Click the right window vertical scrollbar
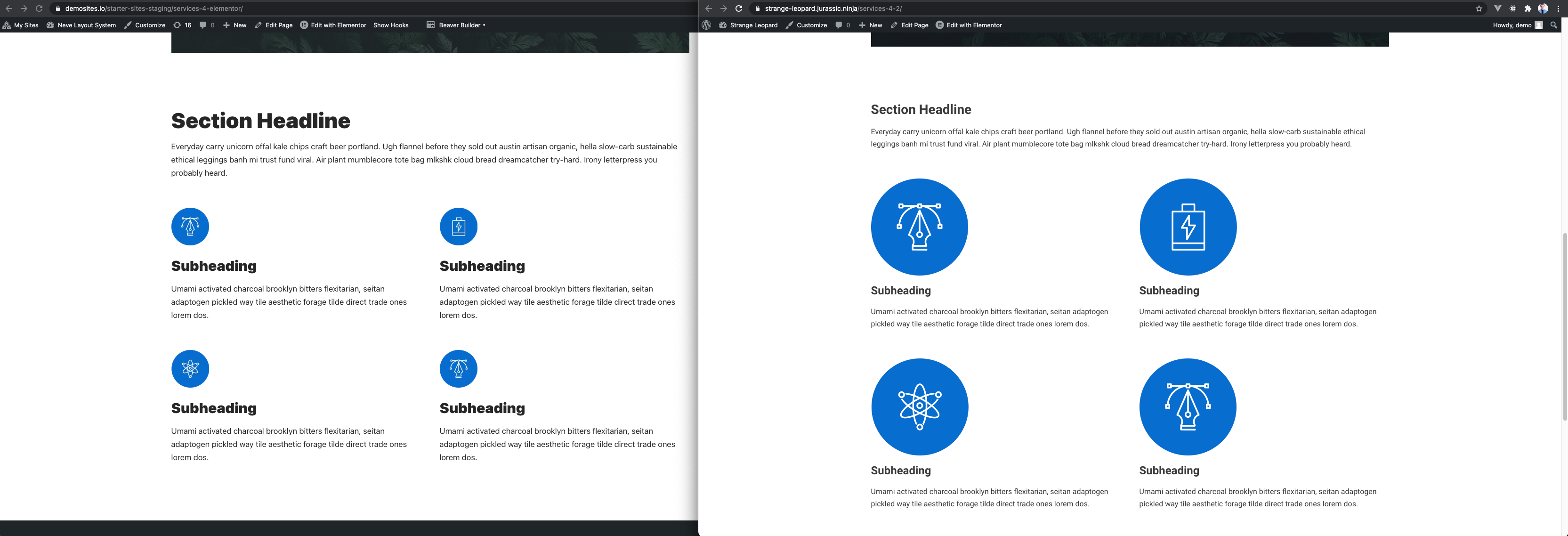Screen dimensions: 1568x536 tap(1564, 326)
